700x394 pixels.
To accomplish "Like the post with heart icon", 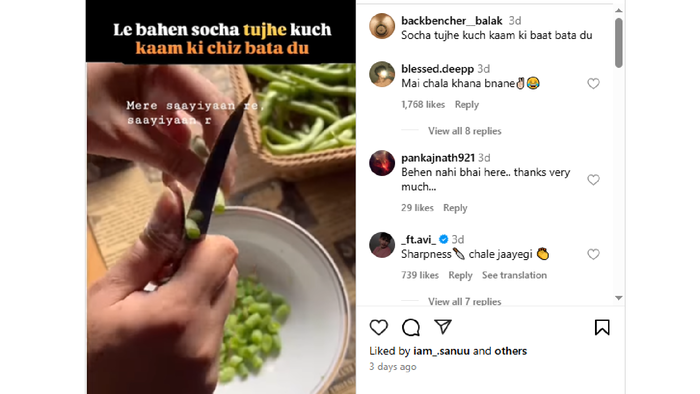I will pos(379,328).
